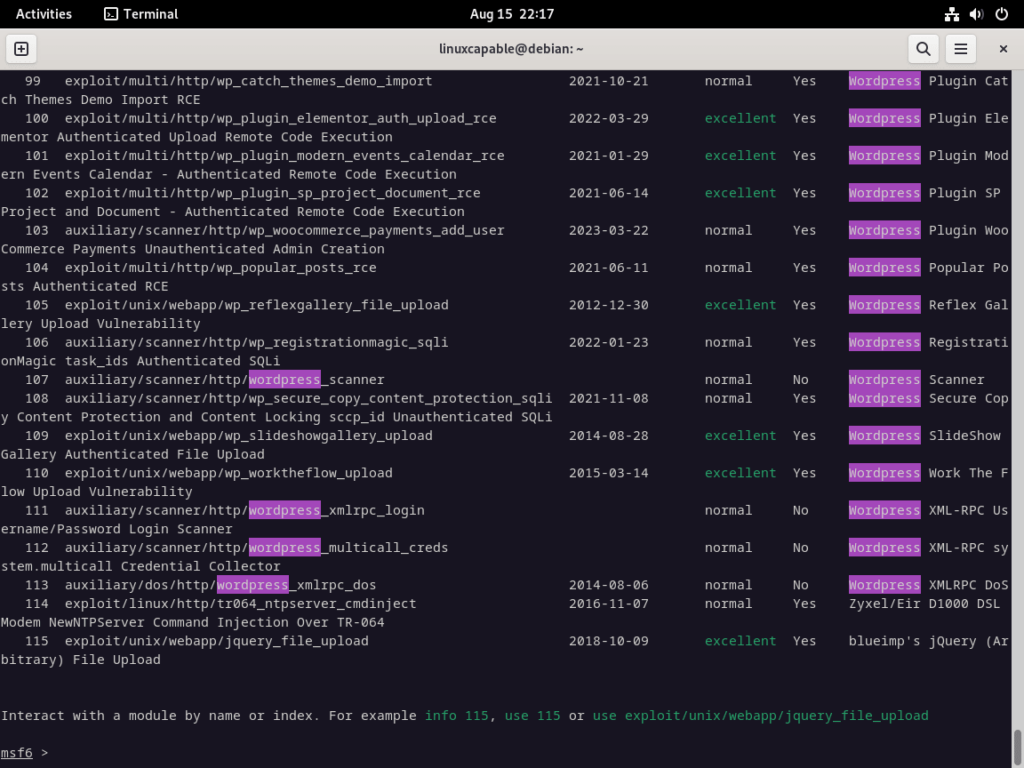Click highlighted Wordpress in row 99

click(884, 81)
